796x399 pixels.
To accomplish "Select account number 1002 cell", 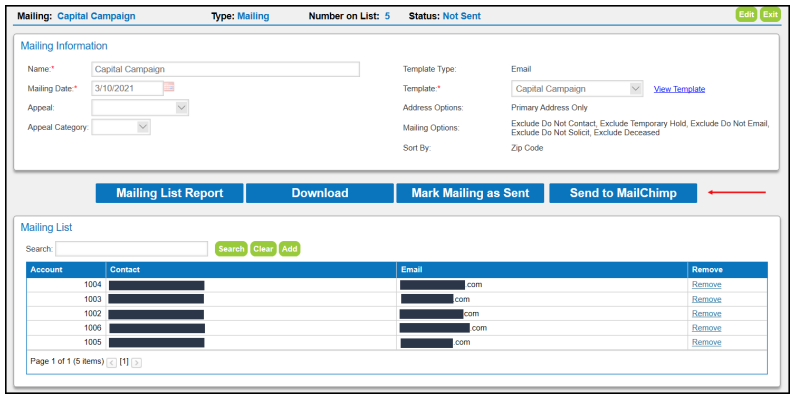I will pyautogui.click(x=67, y=314).
